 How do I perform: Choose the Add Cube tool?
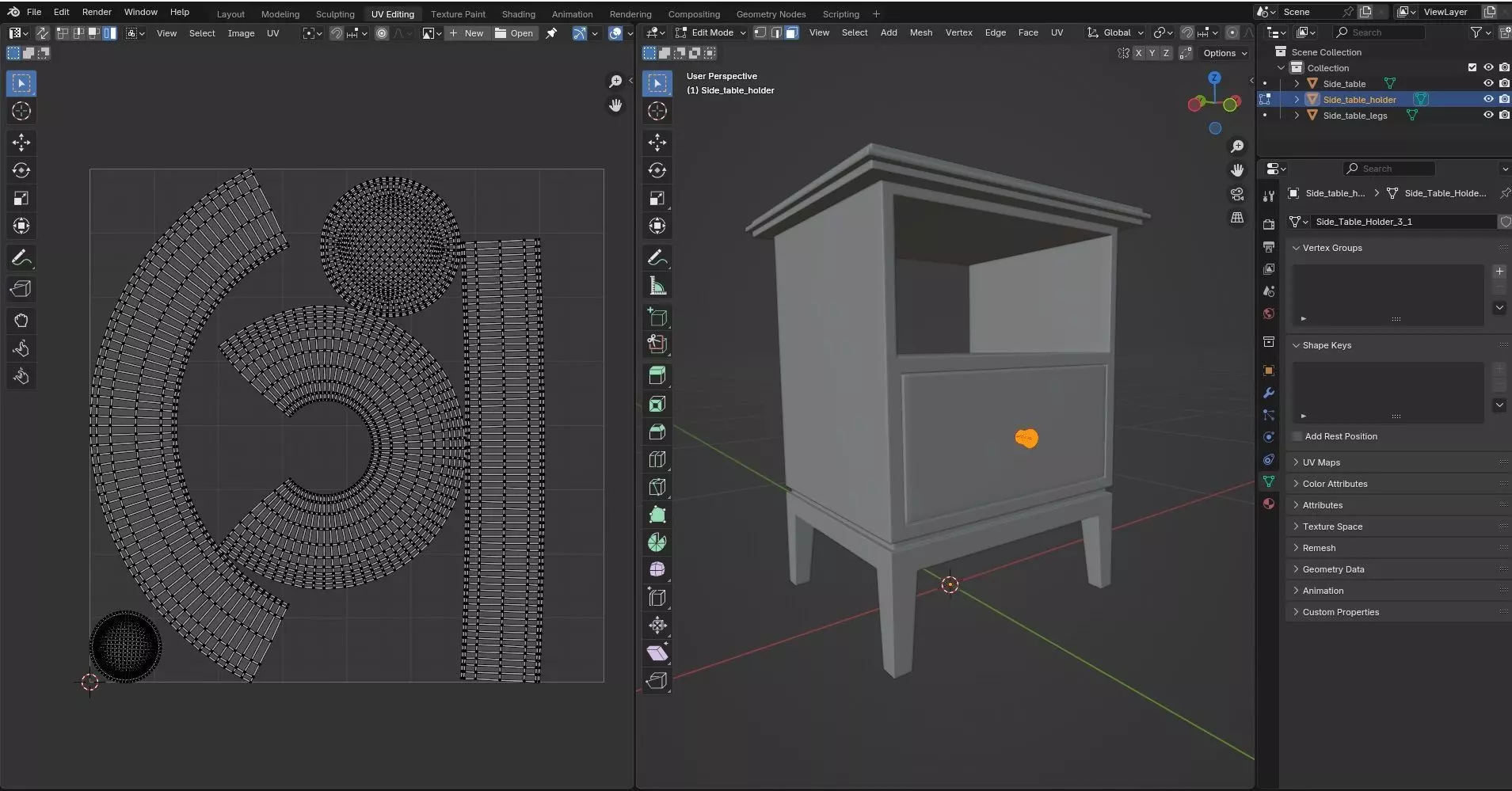657,317
